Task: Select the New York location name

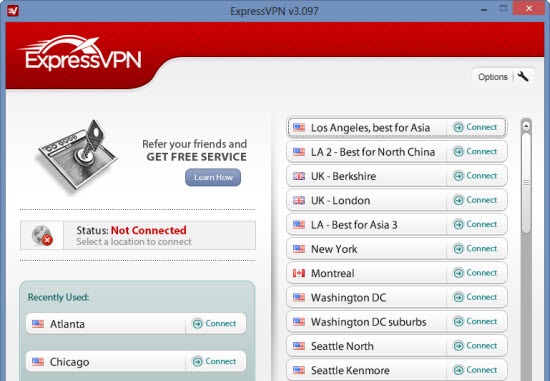Action: [x=334, y=249]
